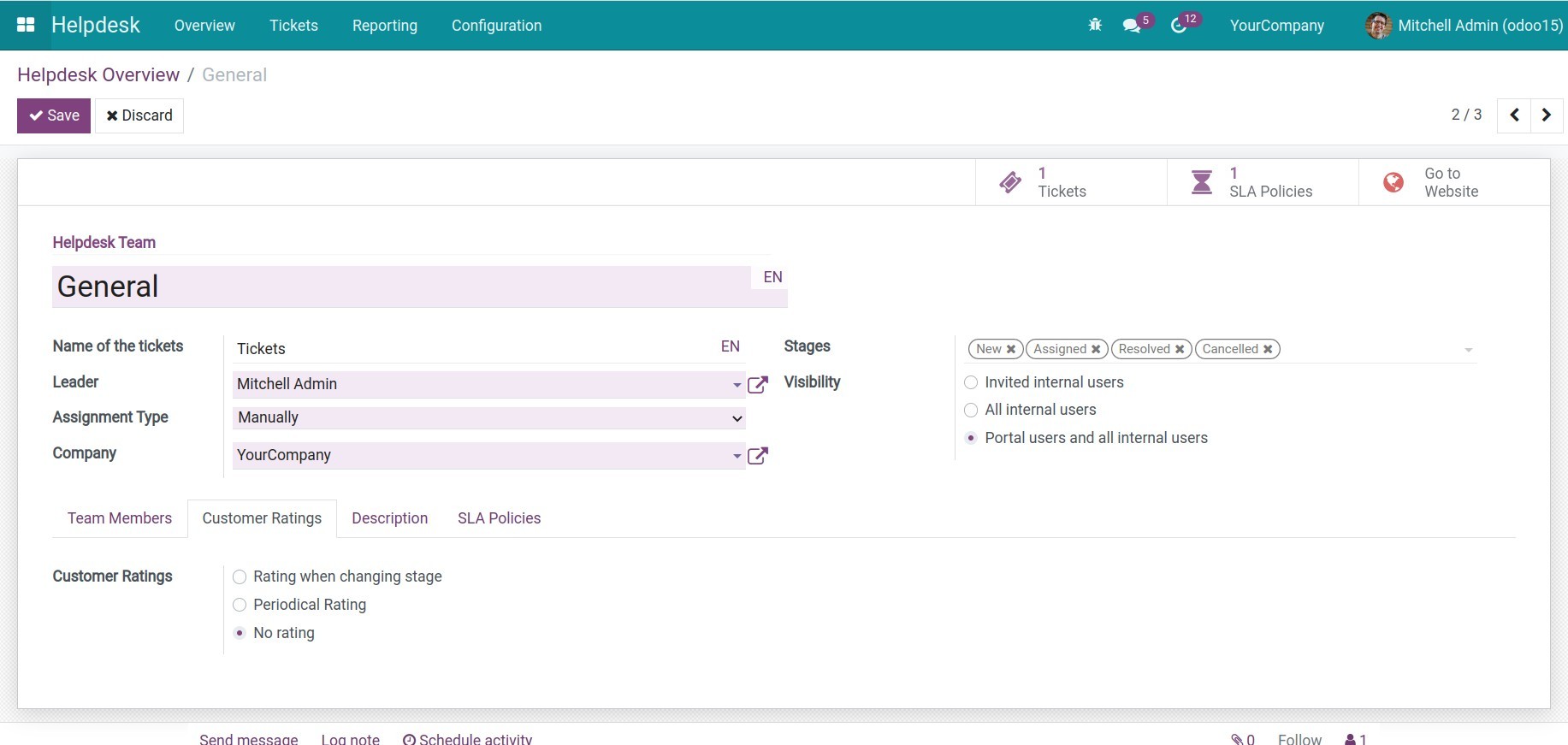Click the Save button
1568x745 pixels.
click(54, 115)
